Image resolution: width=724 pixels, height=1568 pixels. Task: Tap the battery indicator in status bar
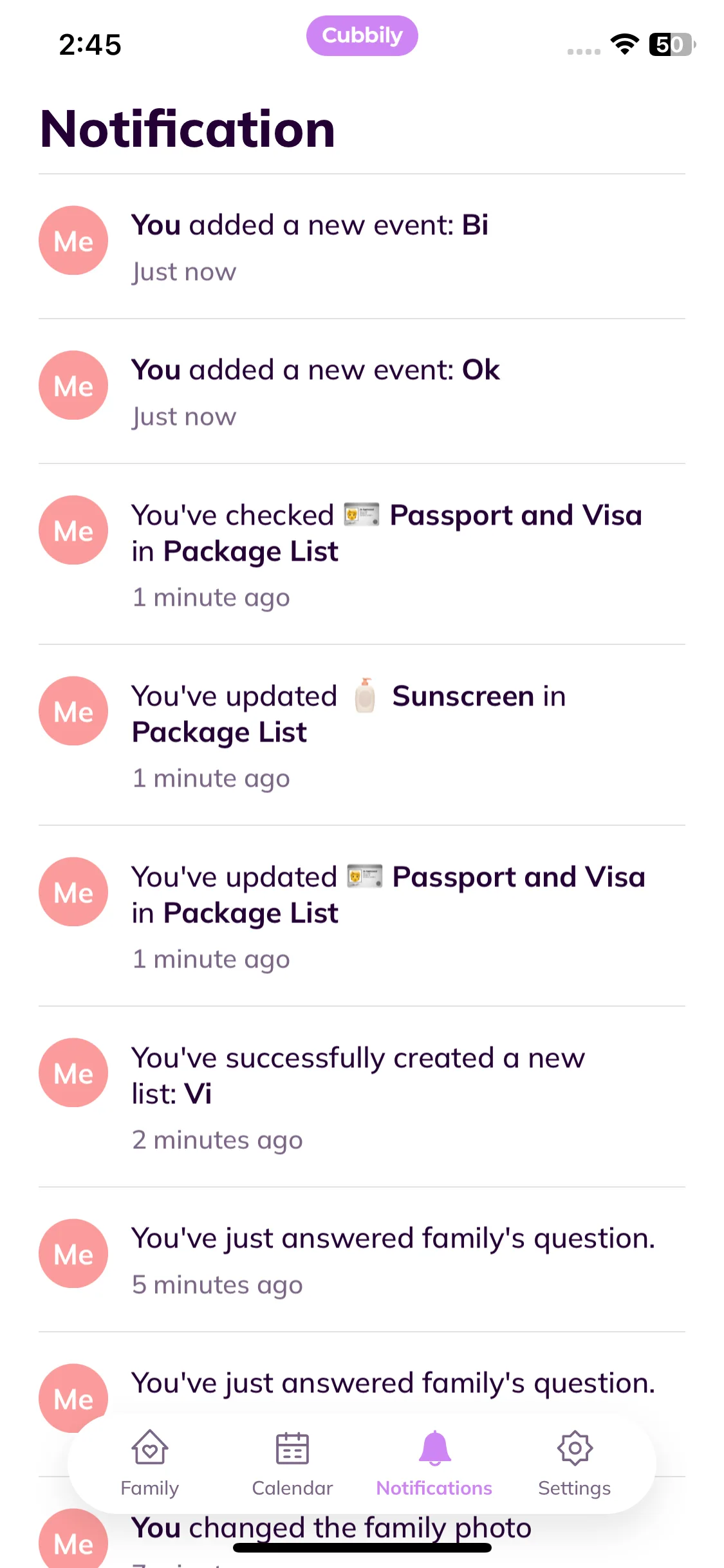tap(672, 44)
